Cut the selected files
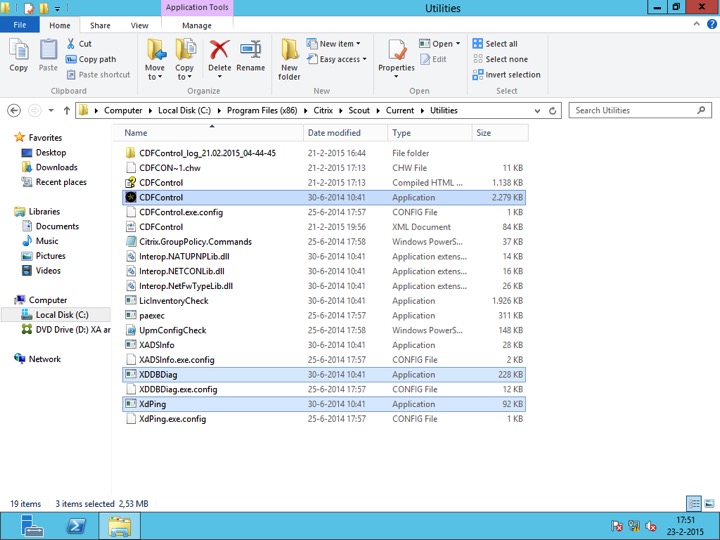This screenshot has width=720, height=540. click(x=79, y=44)
